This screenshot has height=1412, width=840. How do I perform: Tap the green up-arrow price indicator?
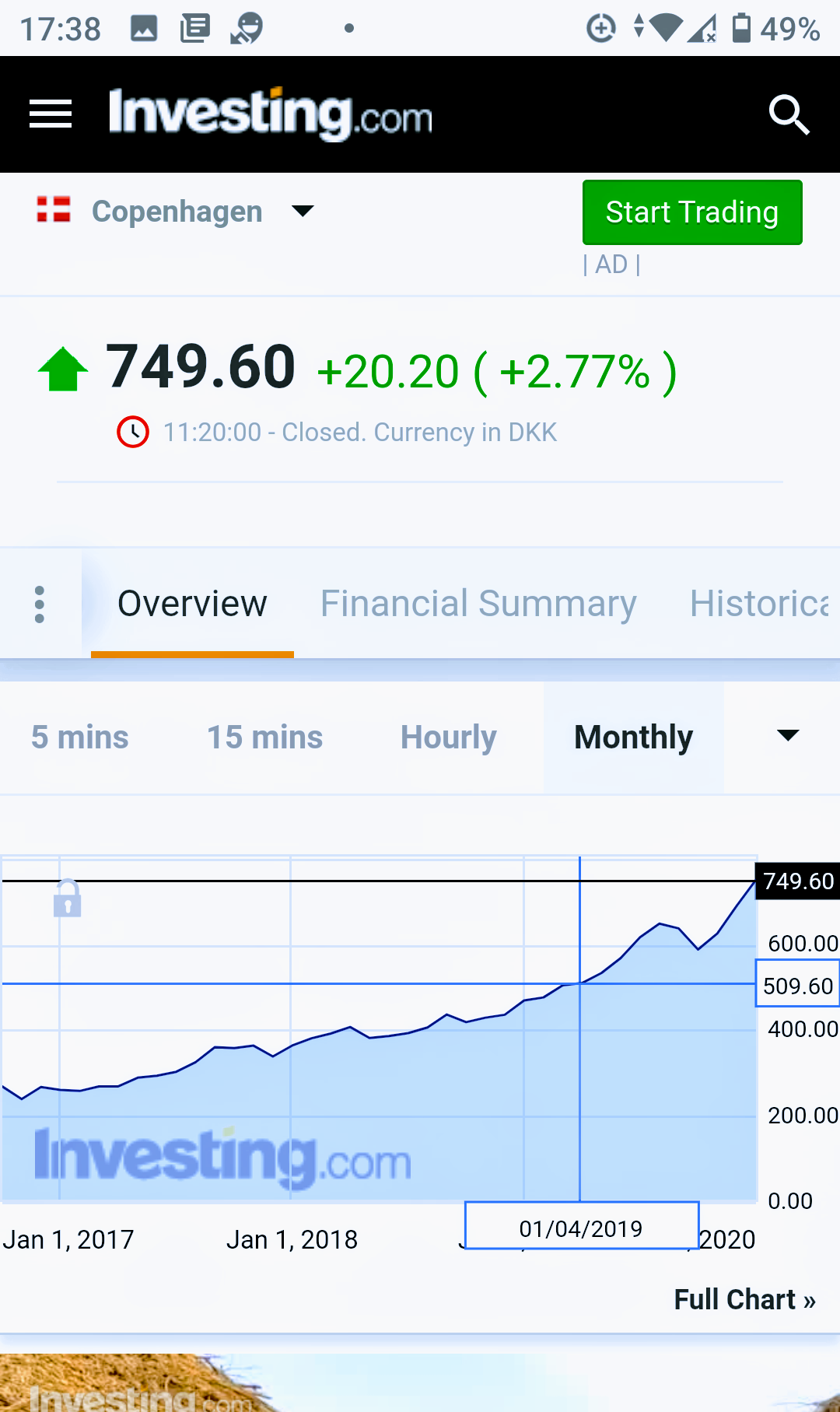(63, 369)
